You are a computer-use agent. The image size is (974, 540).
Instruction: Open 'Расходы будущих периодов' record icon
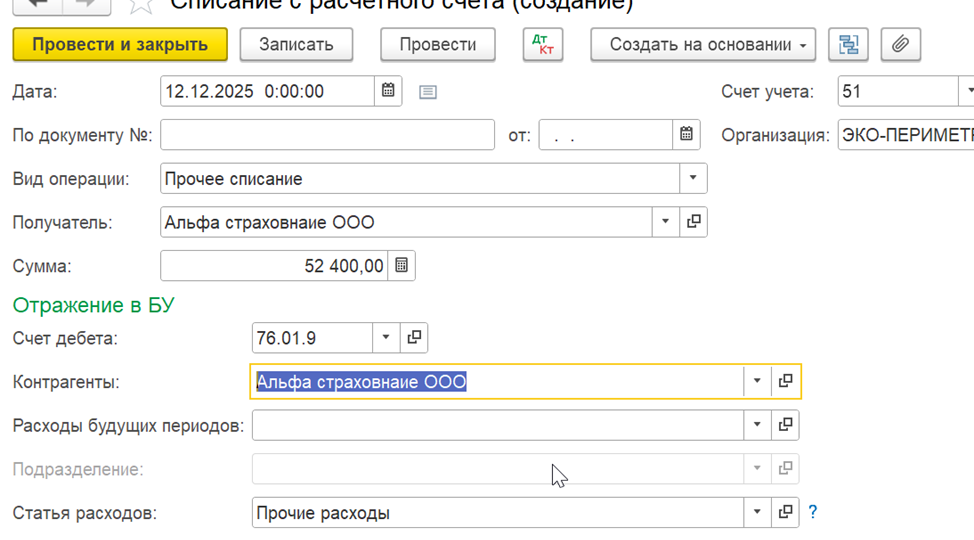785,425
